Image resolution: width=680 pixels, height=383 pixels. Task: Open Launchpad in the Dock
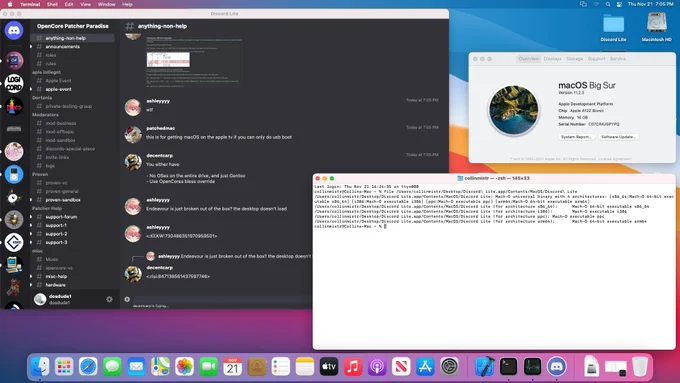click(x=64, y=367)
